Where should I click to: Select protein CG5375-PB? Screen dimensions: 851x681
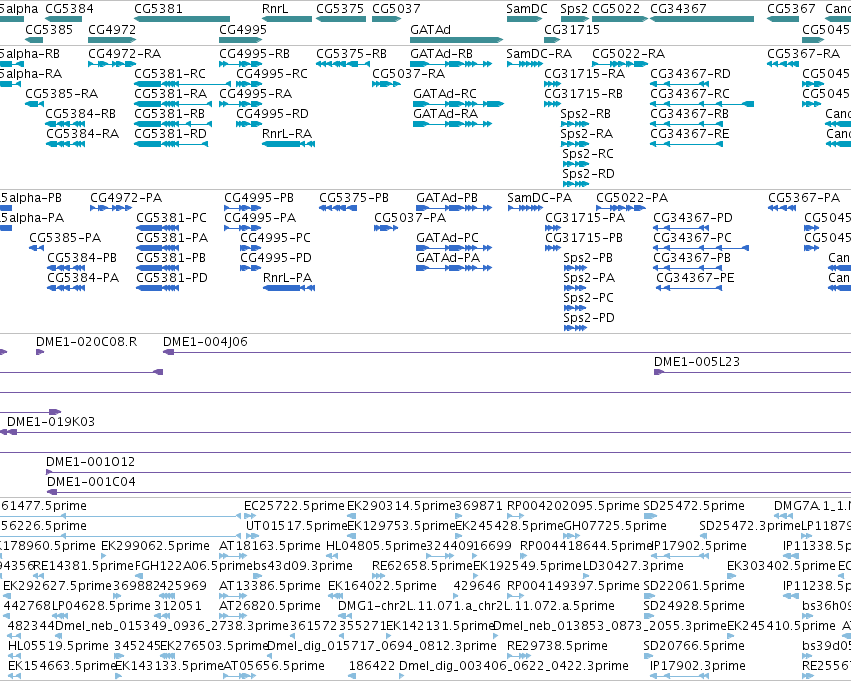point(354,198)
